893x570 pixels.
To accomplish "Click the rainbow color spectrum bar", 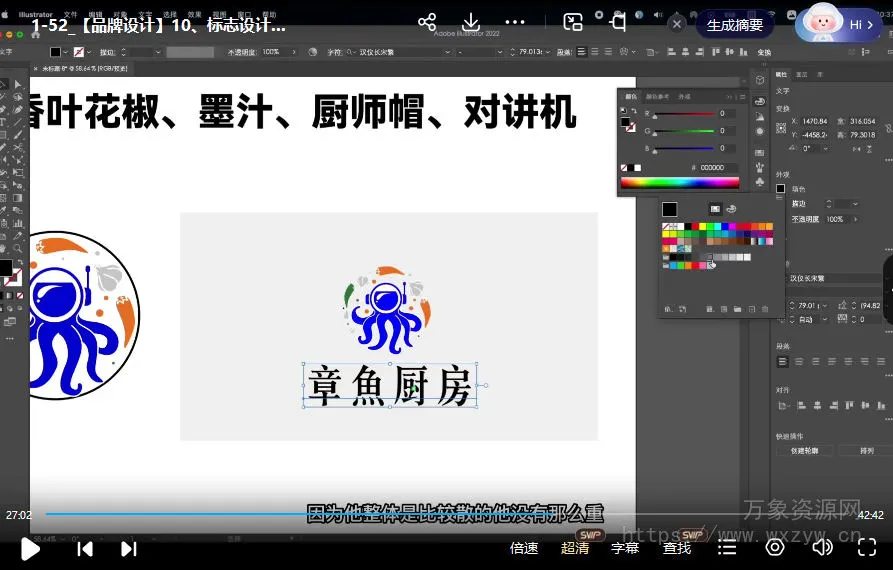I will click(x=679, y=182).
